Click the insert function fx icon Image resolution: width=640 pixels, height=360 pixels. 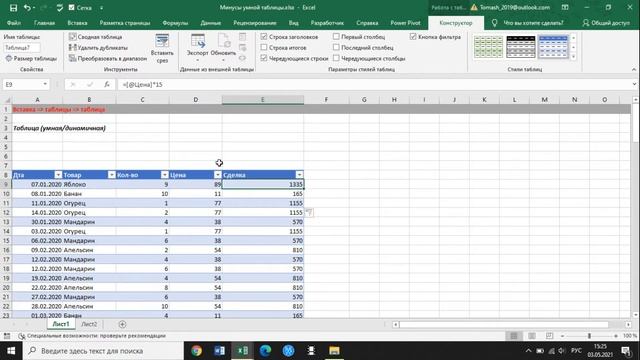tap(107, 84)
